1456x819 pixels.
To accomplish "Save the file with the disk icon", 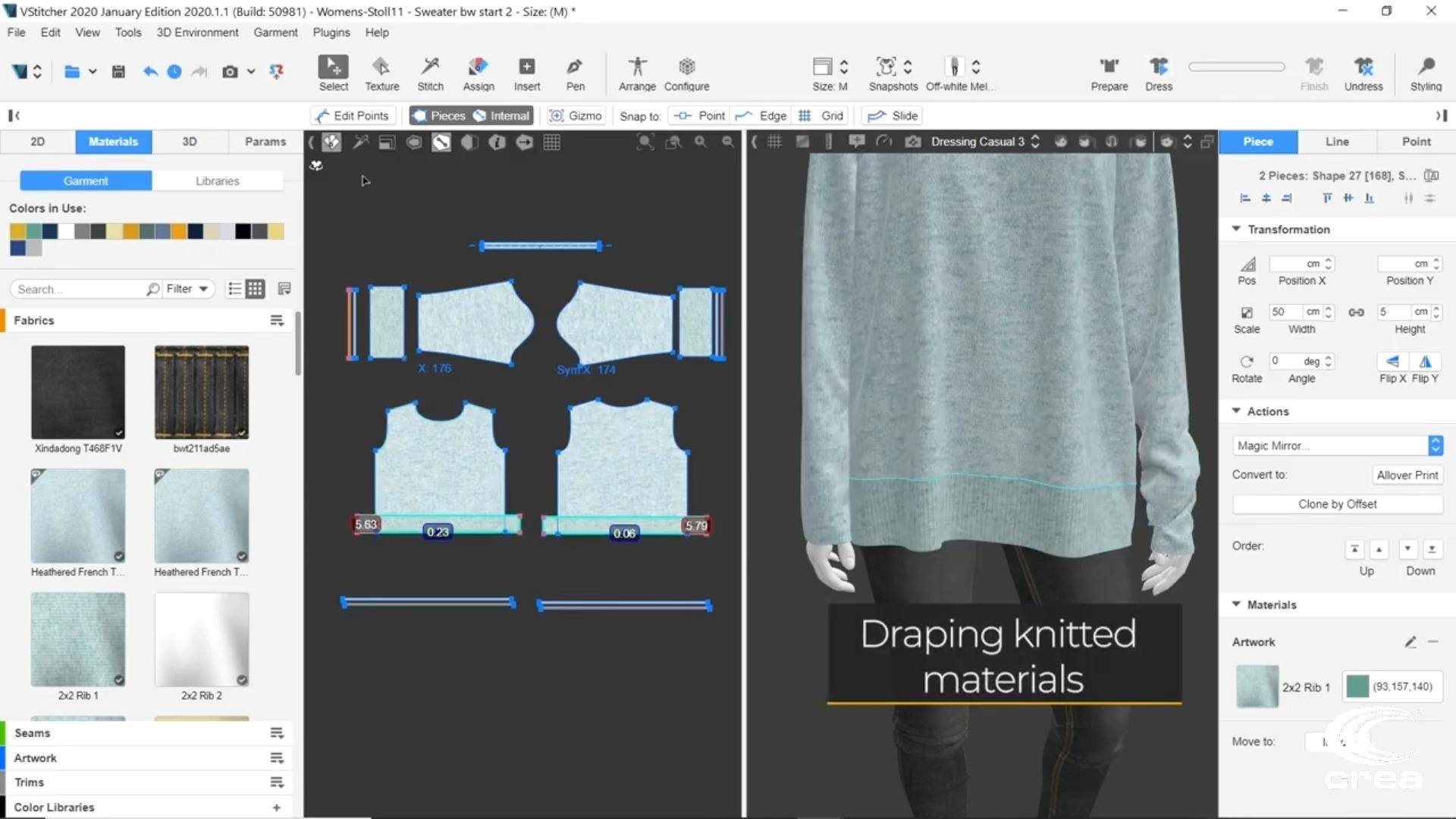I will coord(118,71).
